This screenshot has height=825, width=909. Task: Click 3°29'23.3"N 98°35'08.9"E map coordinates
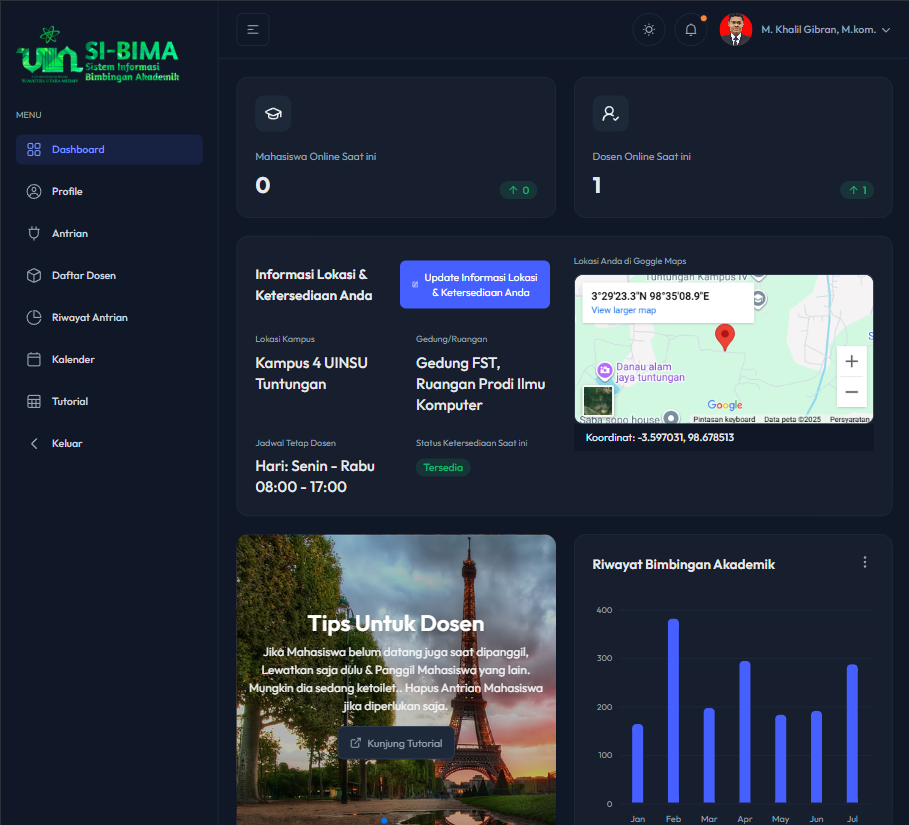[650, 296]
